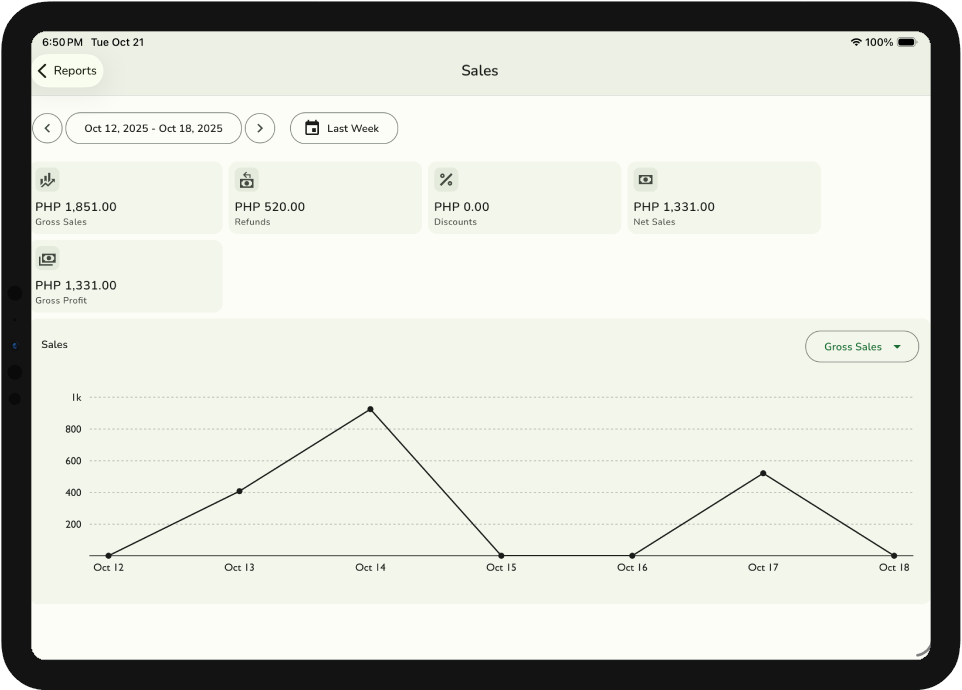Go back to Reports
Image resolution: width=962 pixels, height=690 pixels.
point(68,71)
